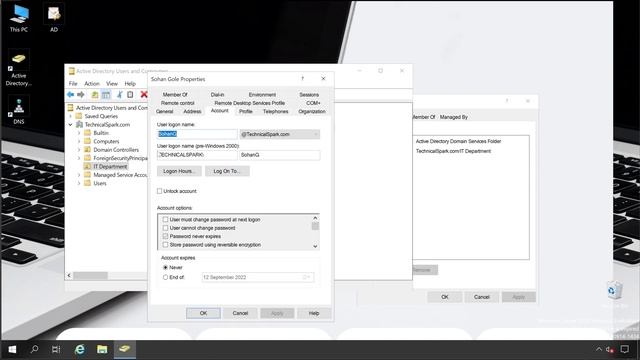The image size is (640, 360).
Task: Select Active Directory app on taskbar
Action: tap(124, 349)
